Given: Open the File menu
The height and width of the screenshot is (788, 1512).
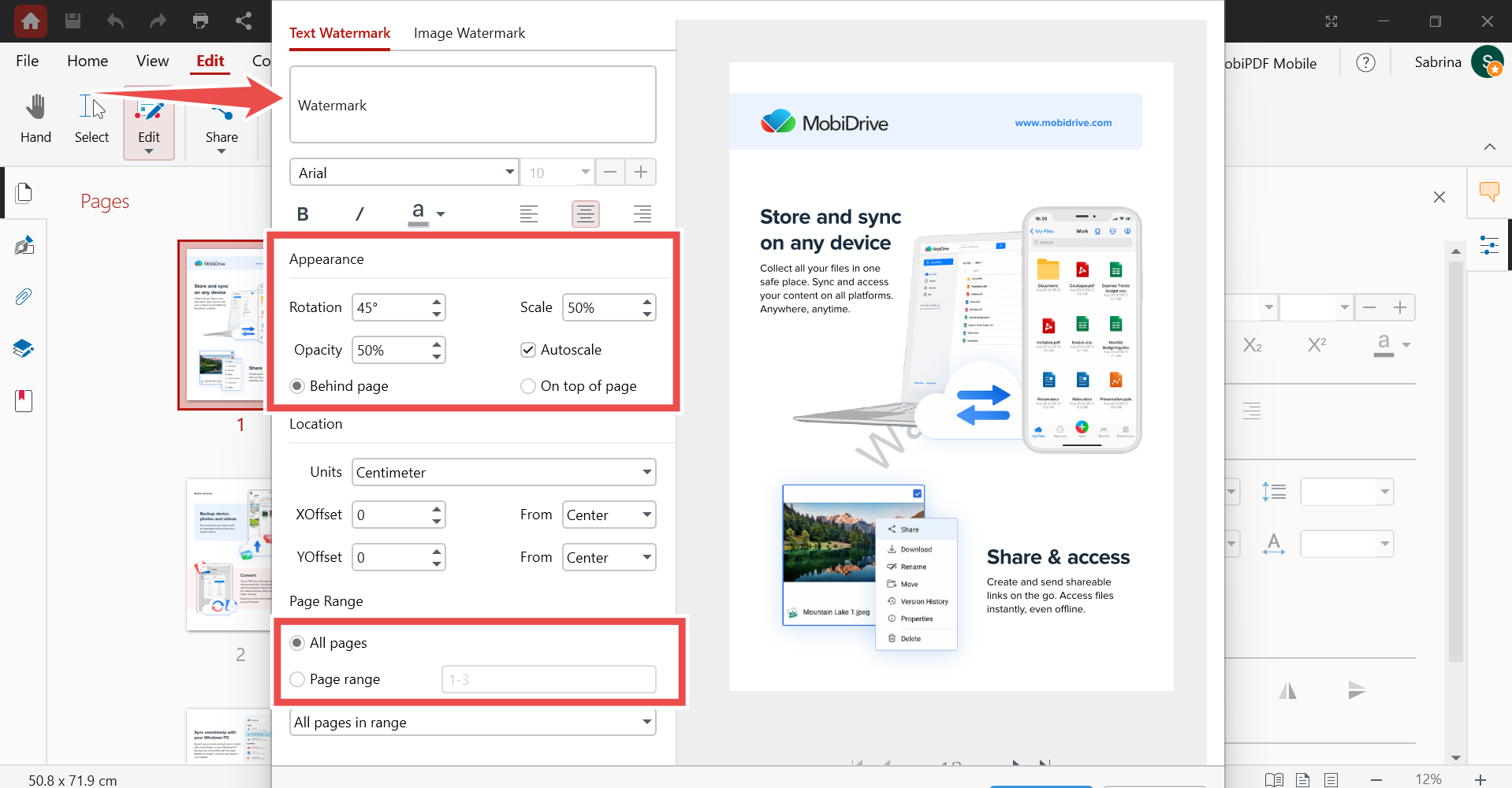Looking at the screenshot, I should click(28, 61).
